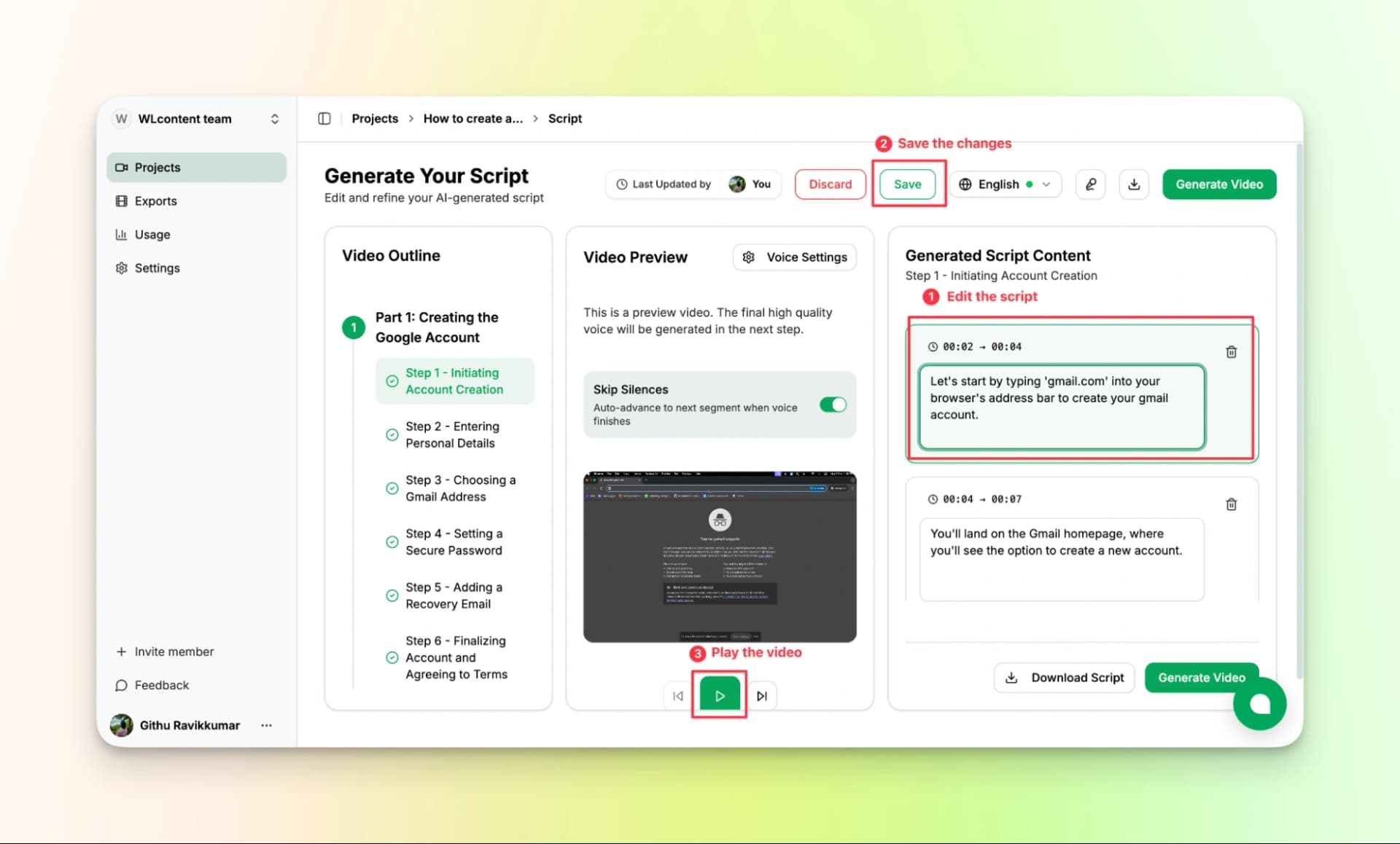
Task: Expand the WLcontent team workspace switcher
Action: 274,119
